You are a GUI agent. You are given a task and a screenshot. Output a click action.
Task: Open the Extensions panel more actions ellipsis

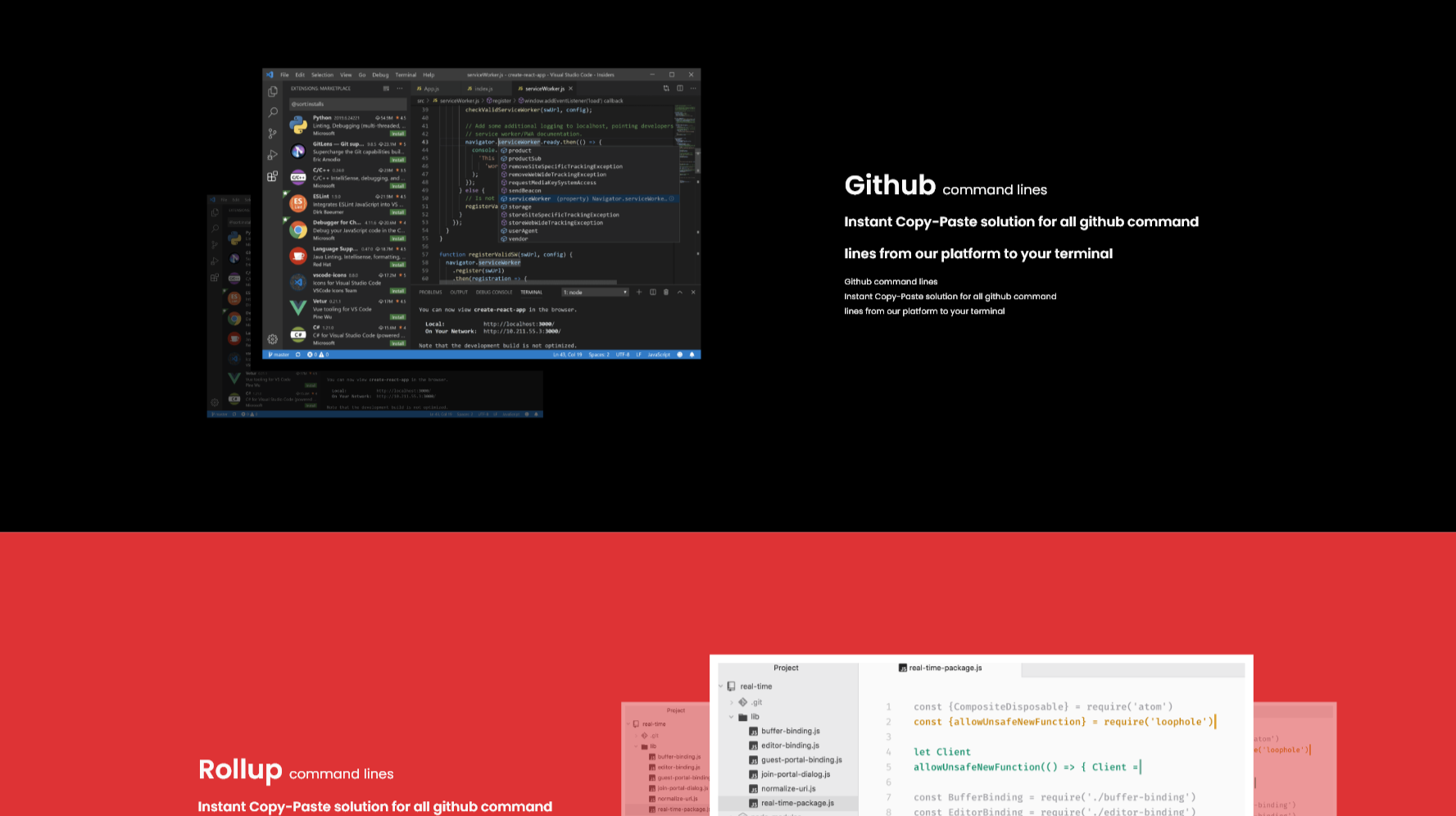(400, 88)
